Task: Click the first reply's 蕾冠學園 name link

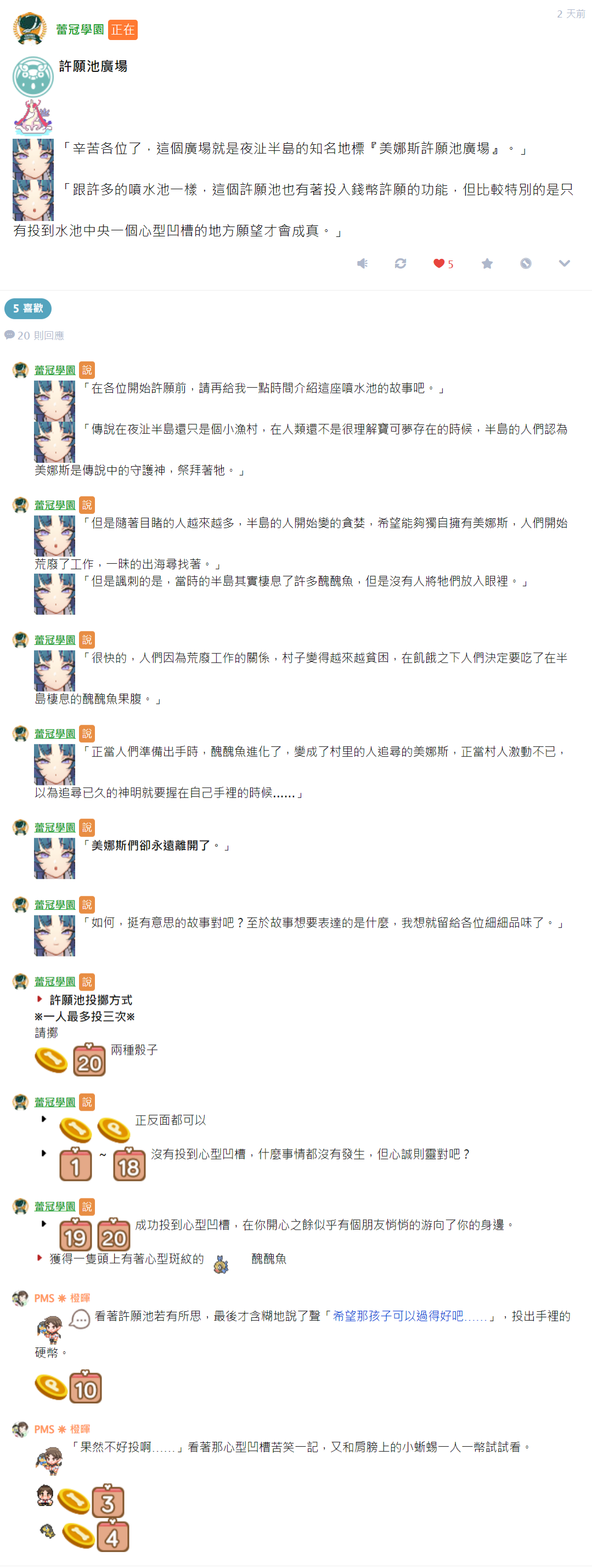Action: (x=55, y=370)
